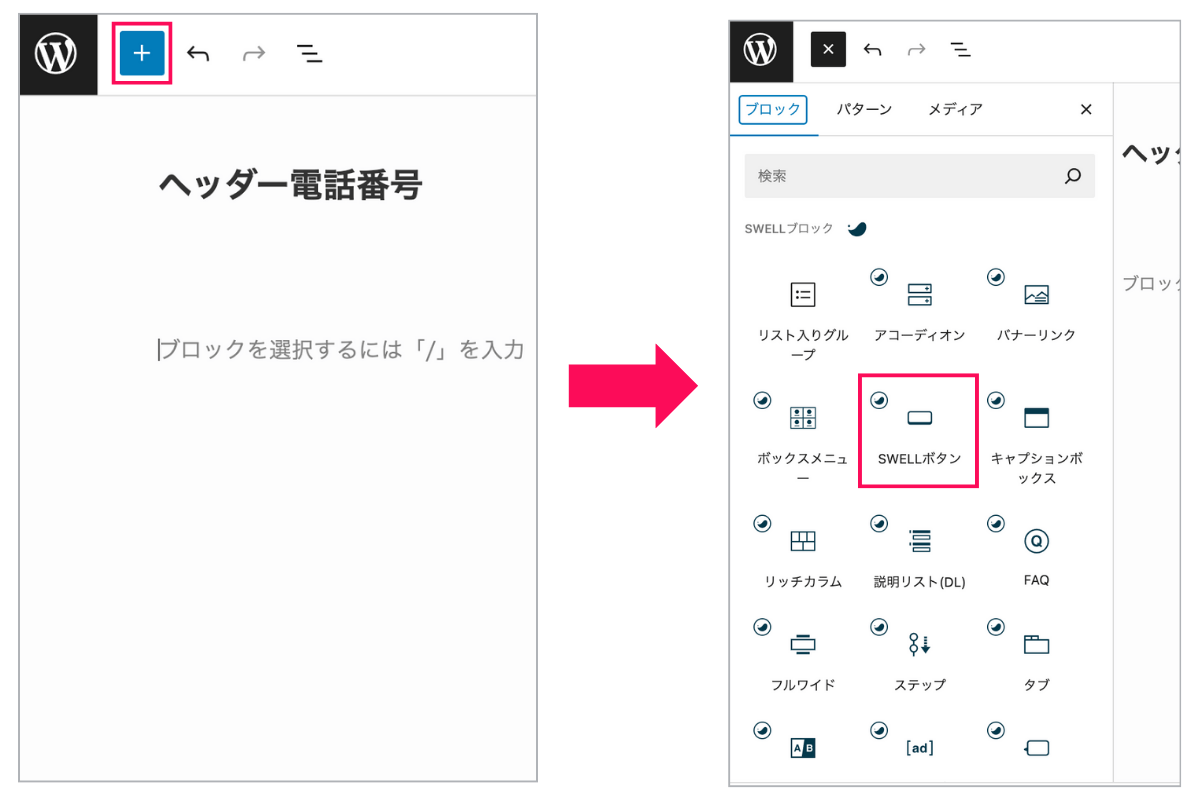Switch to the パターン tab
Screen dimensions: 1200x800
(x=864, y=109)
